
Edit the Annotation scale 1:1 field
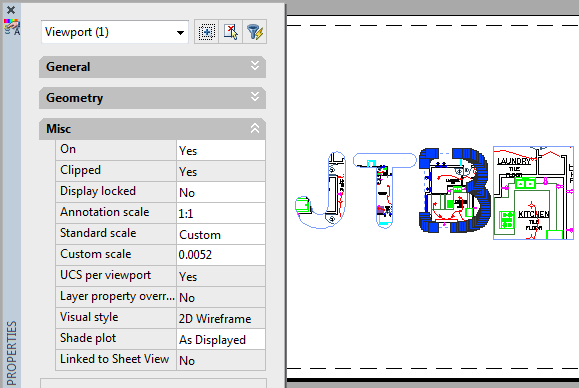click(221, 213)
